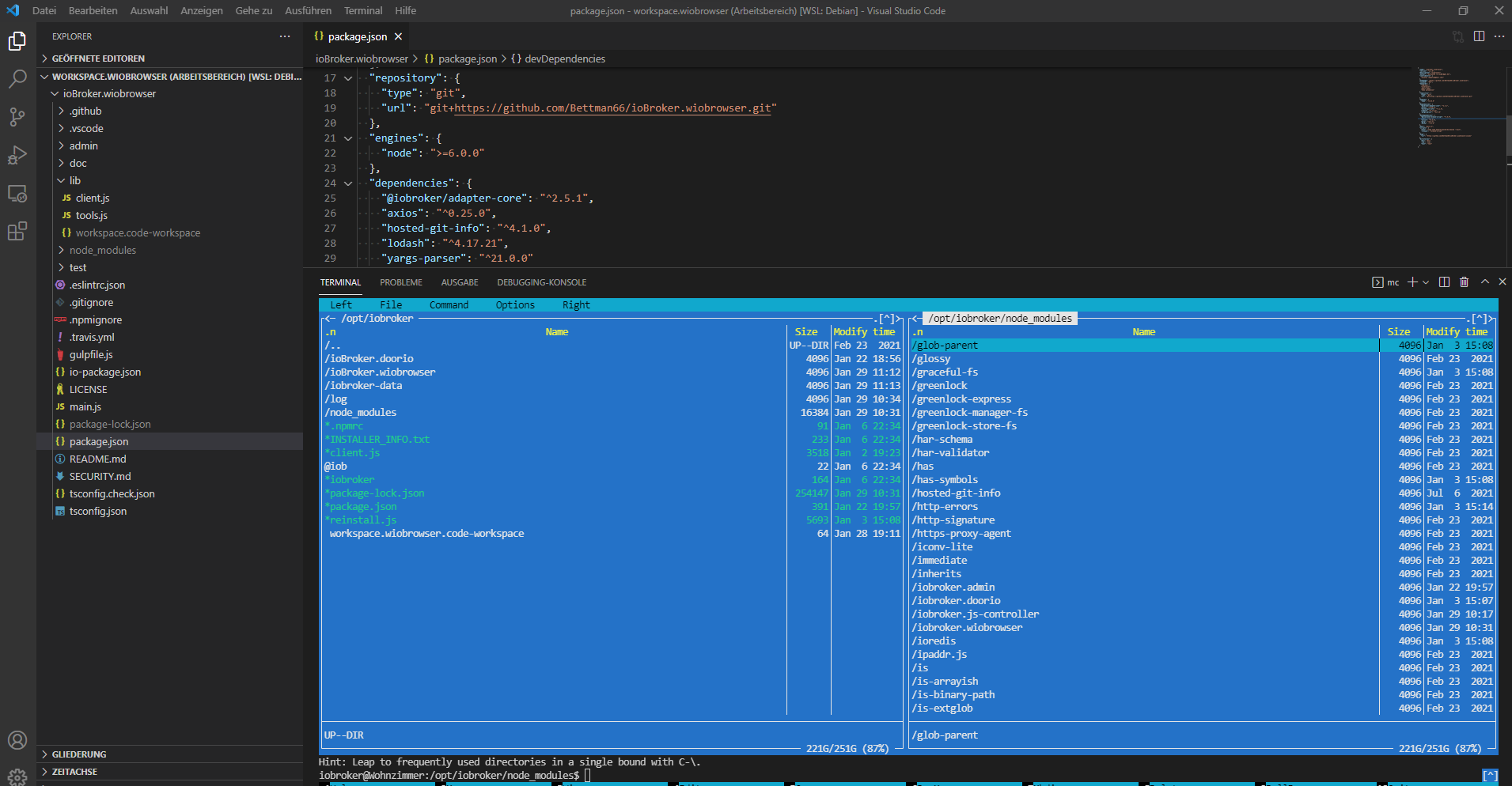This screenshot has height=786, width=1512.
Task: Open the Explorer view in activity bar
Action: click(x=17, y=41)
